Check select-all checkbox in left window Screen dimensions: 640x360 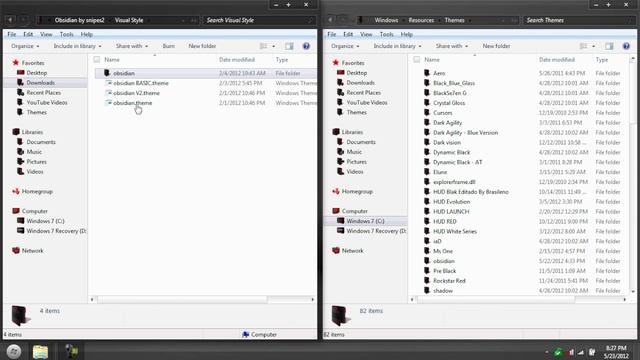(x=97, y=60)
